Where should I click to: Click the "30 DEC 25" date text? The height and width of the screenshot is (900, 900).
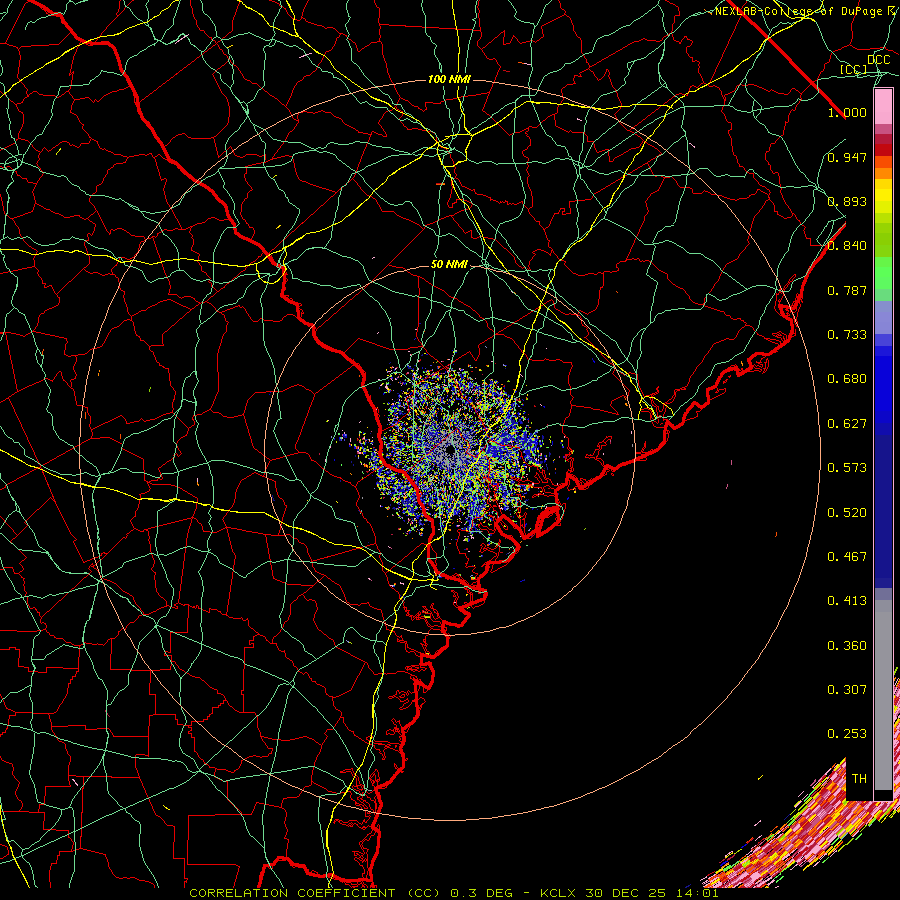(625, 893)
